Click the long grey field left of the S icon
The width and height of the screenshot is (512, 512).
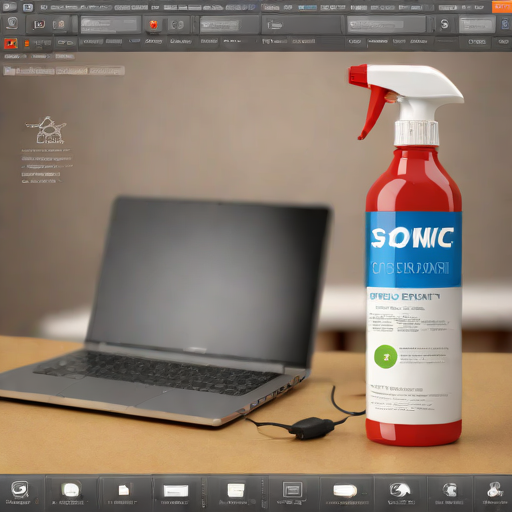point(386,24)
